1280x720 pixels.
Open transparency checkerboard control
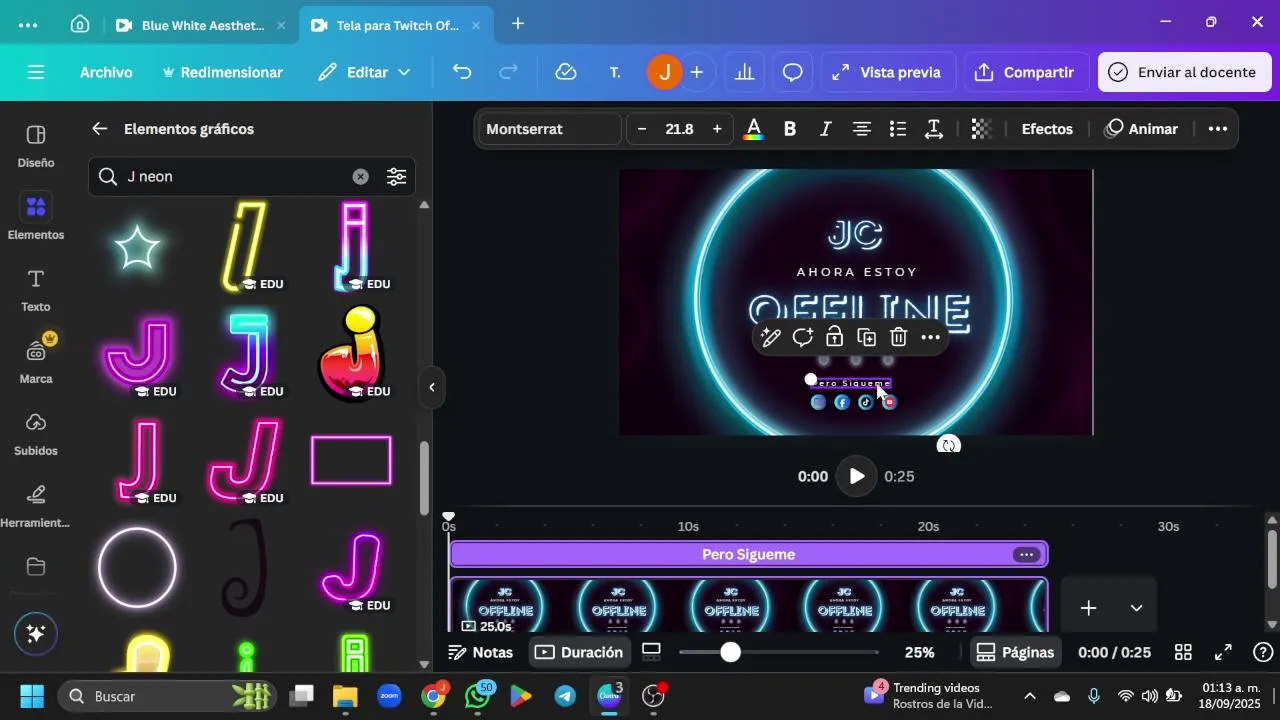coord(981,129)
